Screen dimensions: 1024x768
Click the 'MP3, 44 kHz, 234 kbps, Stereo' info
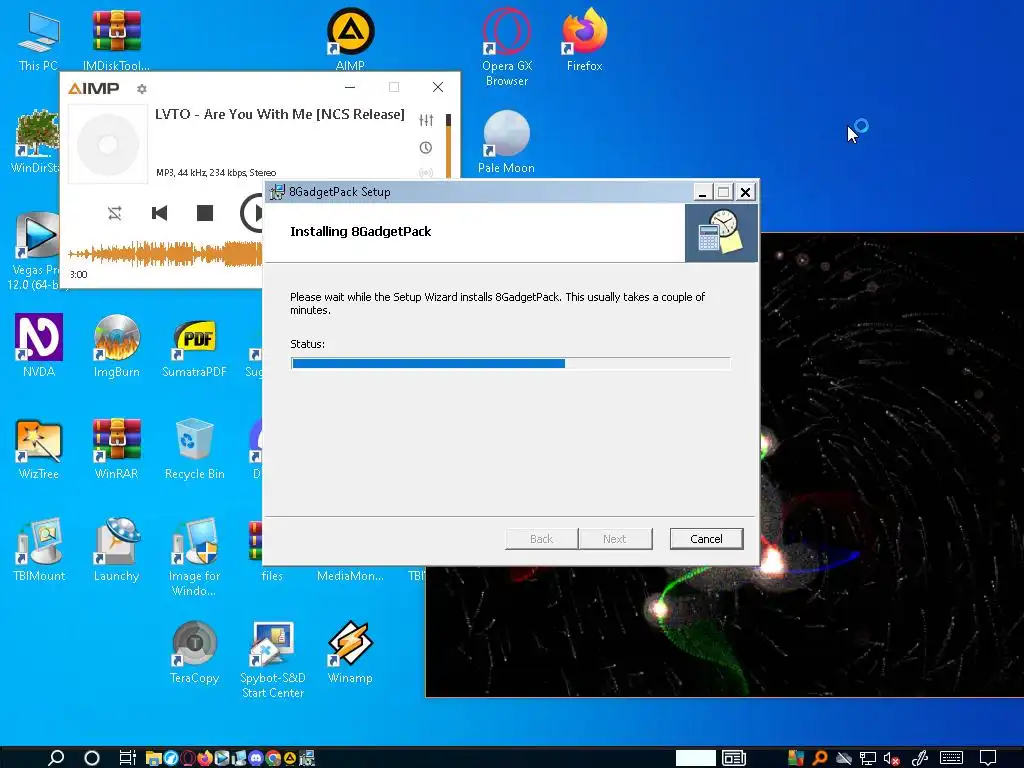point(216,172)
